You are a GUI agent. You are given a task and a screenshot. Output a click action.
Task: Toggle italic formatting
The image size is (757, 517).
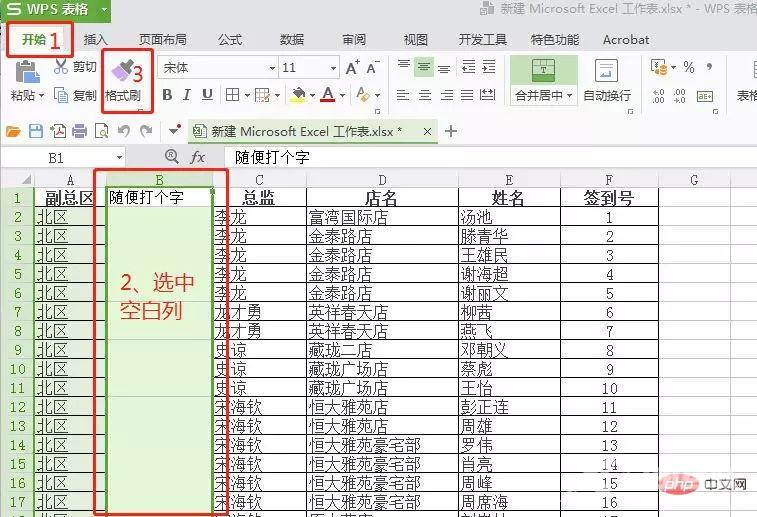click(x=187, y=95)
